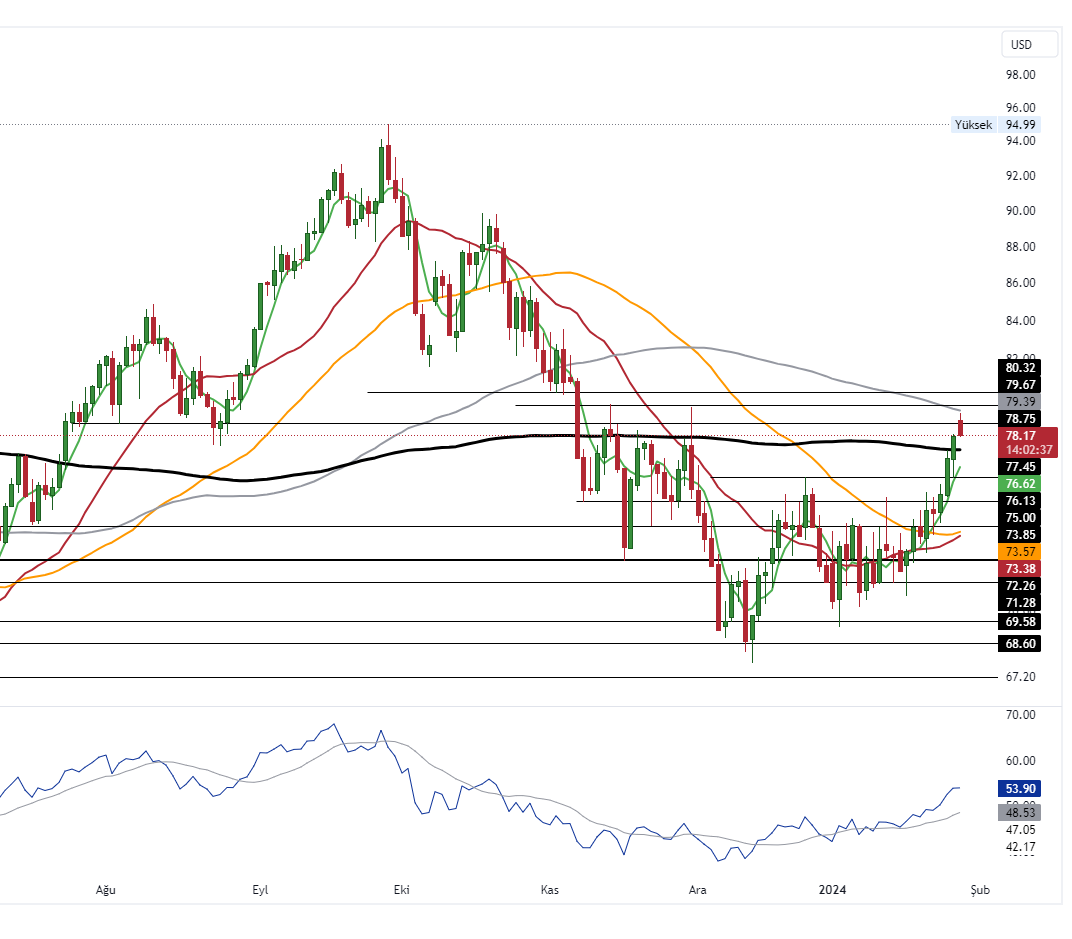Image resolution: width=1072 pixels, height=939 pixels.
Task: Select the red 78.17 current price label
Action: click(1020, 436)
